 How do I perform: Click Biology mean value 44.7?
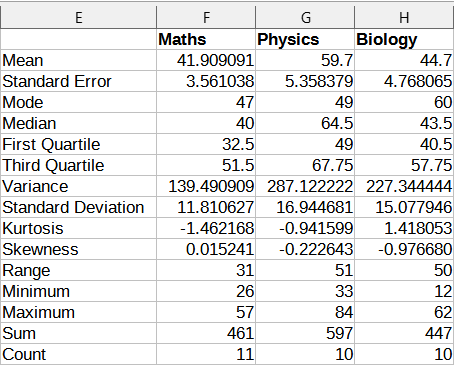[404, 60]
